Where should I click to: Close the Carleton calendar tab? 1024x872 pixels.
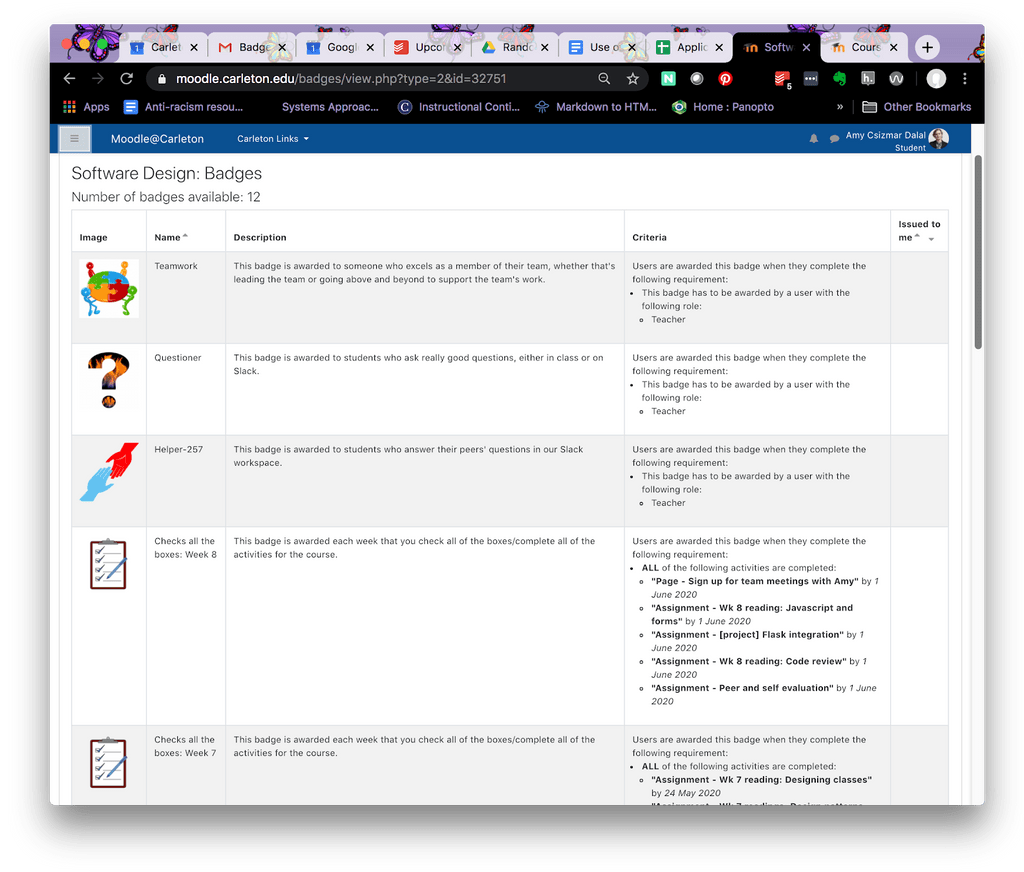pos(194,47)
